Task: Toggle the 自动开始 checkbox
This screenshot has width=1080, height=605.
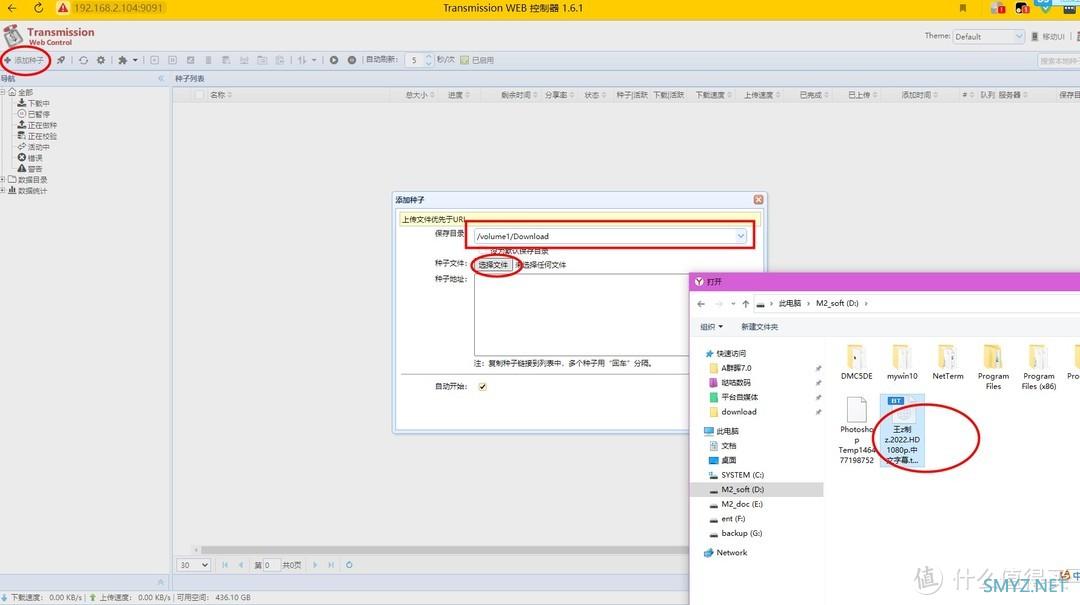Action: 482,387
